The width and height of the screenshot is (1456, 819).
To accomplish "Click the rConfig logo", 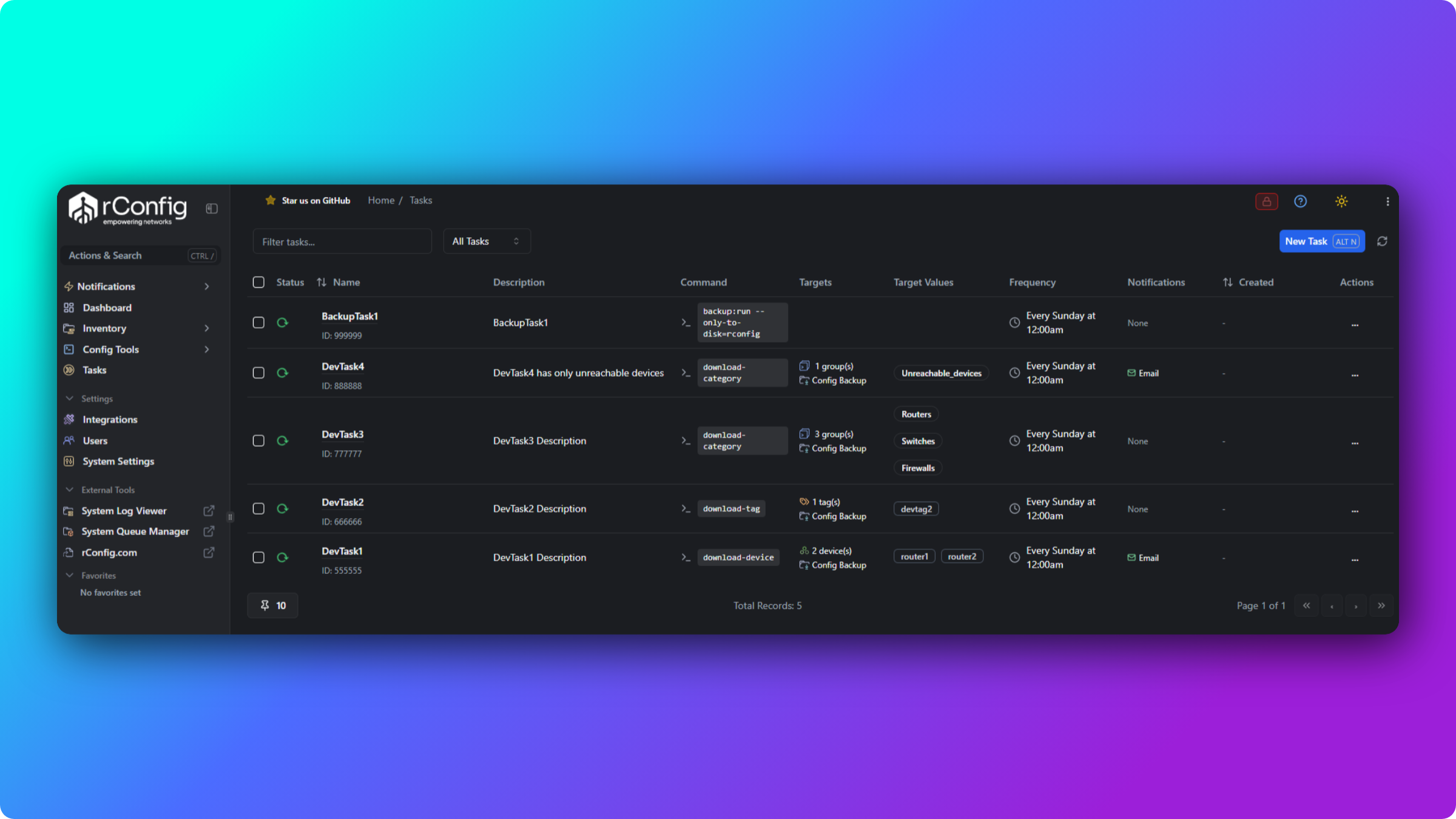I will click(x=127, y=209).
